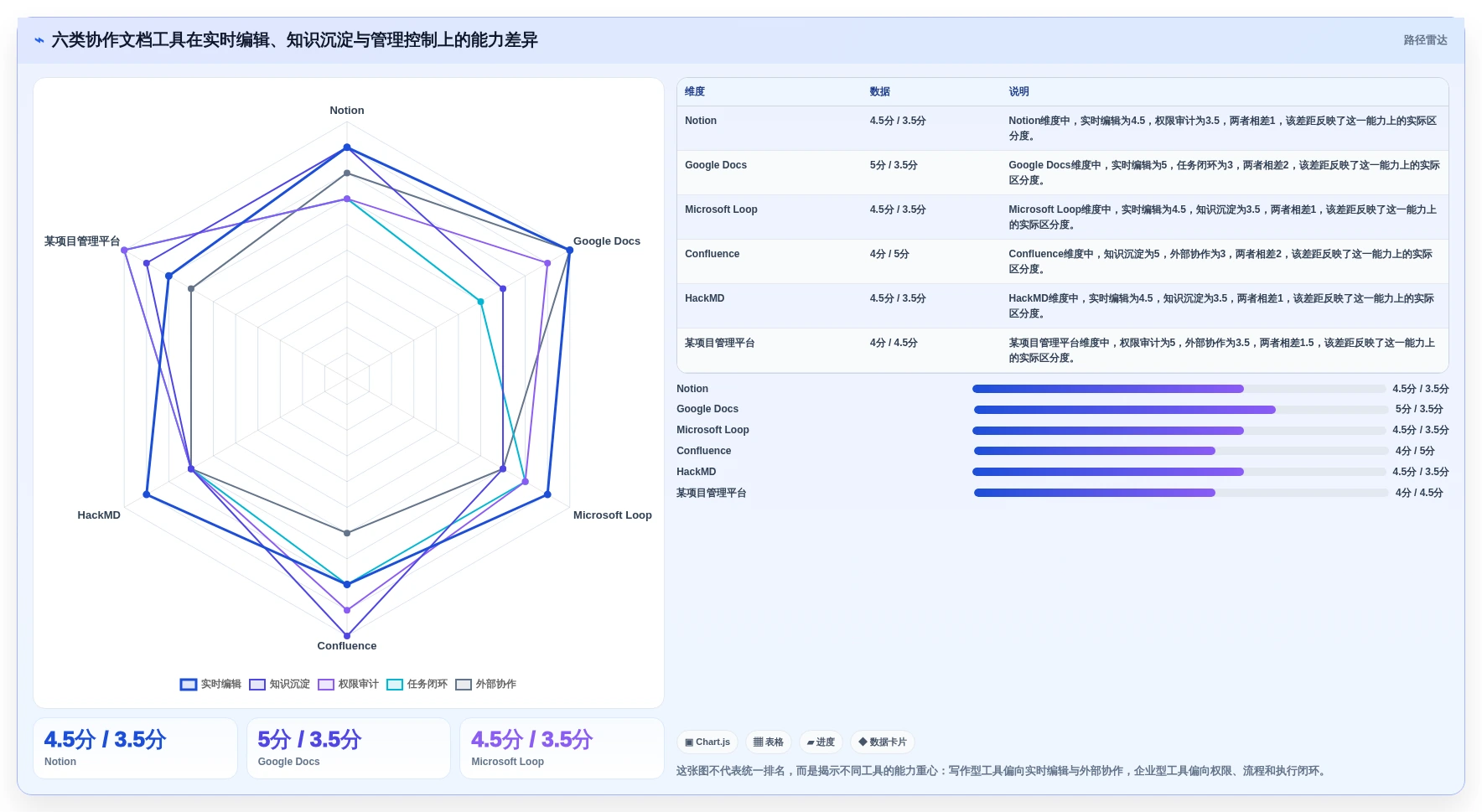Click the Confluence description cell in table

pos(1223,261)
